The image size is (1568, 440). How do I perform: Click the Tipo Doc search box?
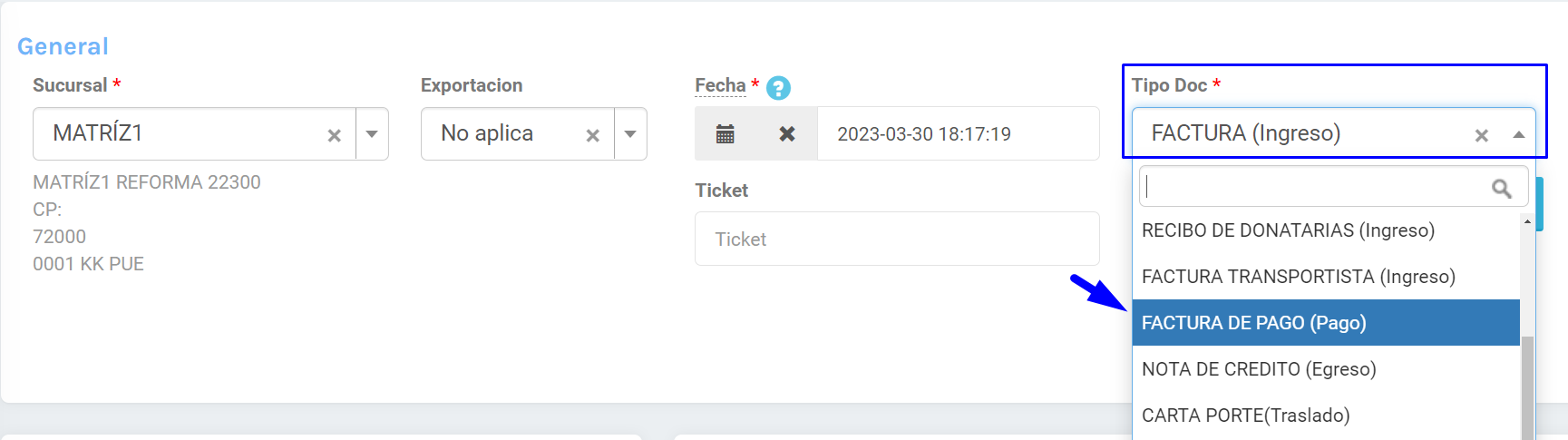point(1315,187)
